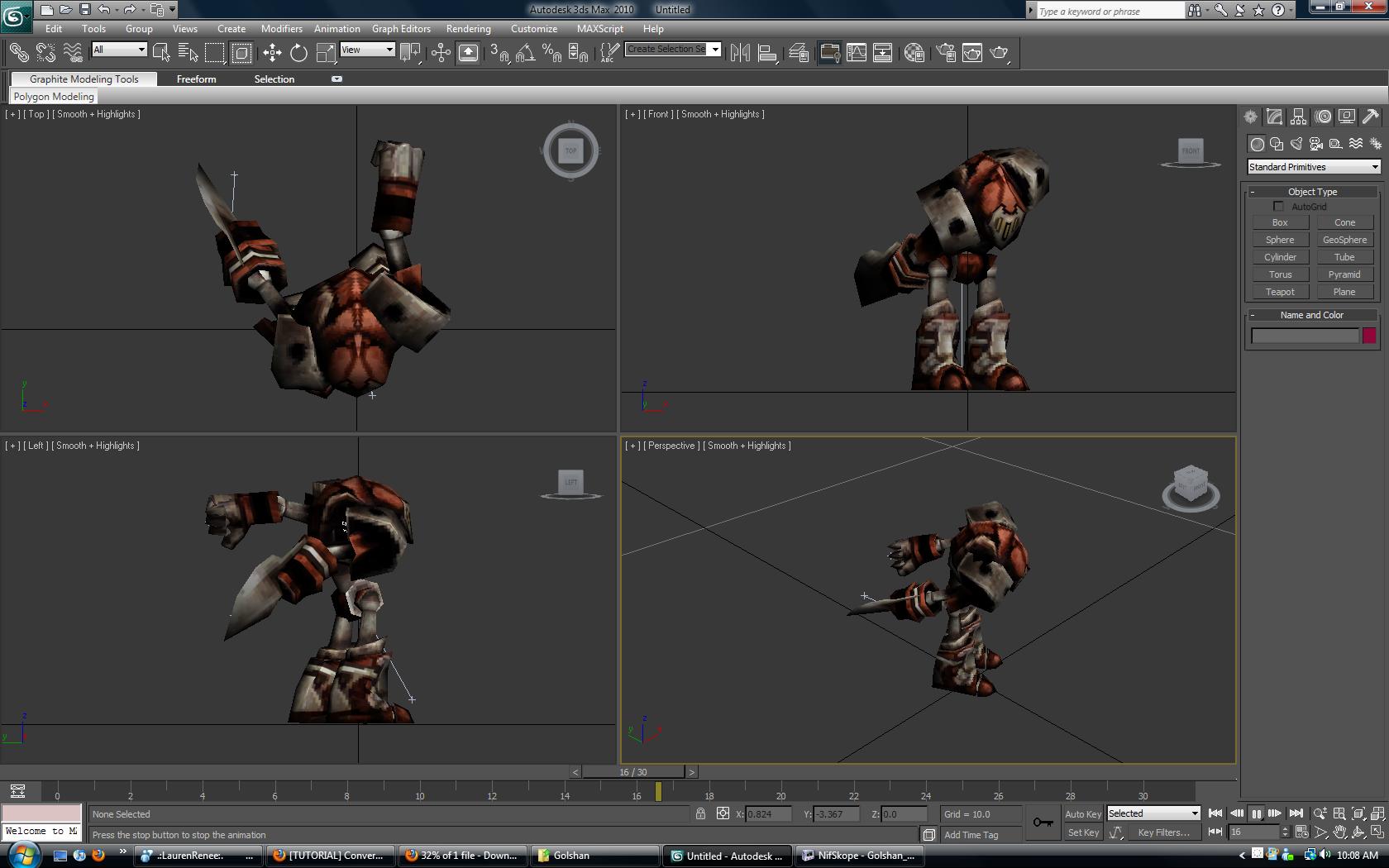The image size is (1389, 868).
Task: Toggle Window/Crossing selection mode
Action: point(241,53)
